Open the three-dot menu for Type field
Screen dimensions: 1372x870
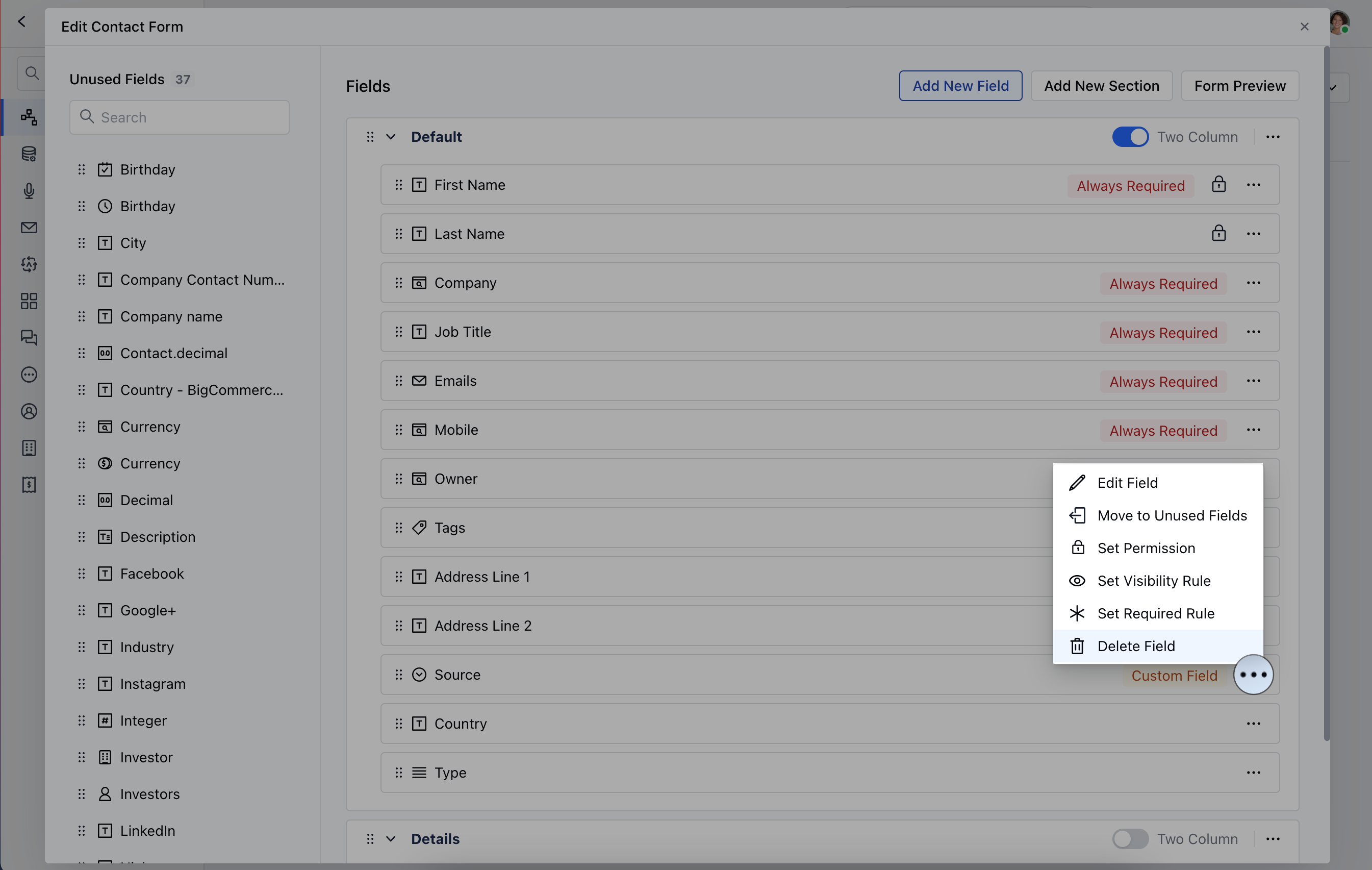point(1253,773)
